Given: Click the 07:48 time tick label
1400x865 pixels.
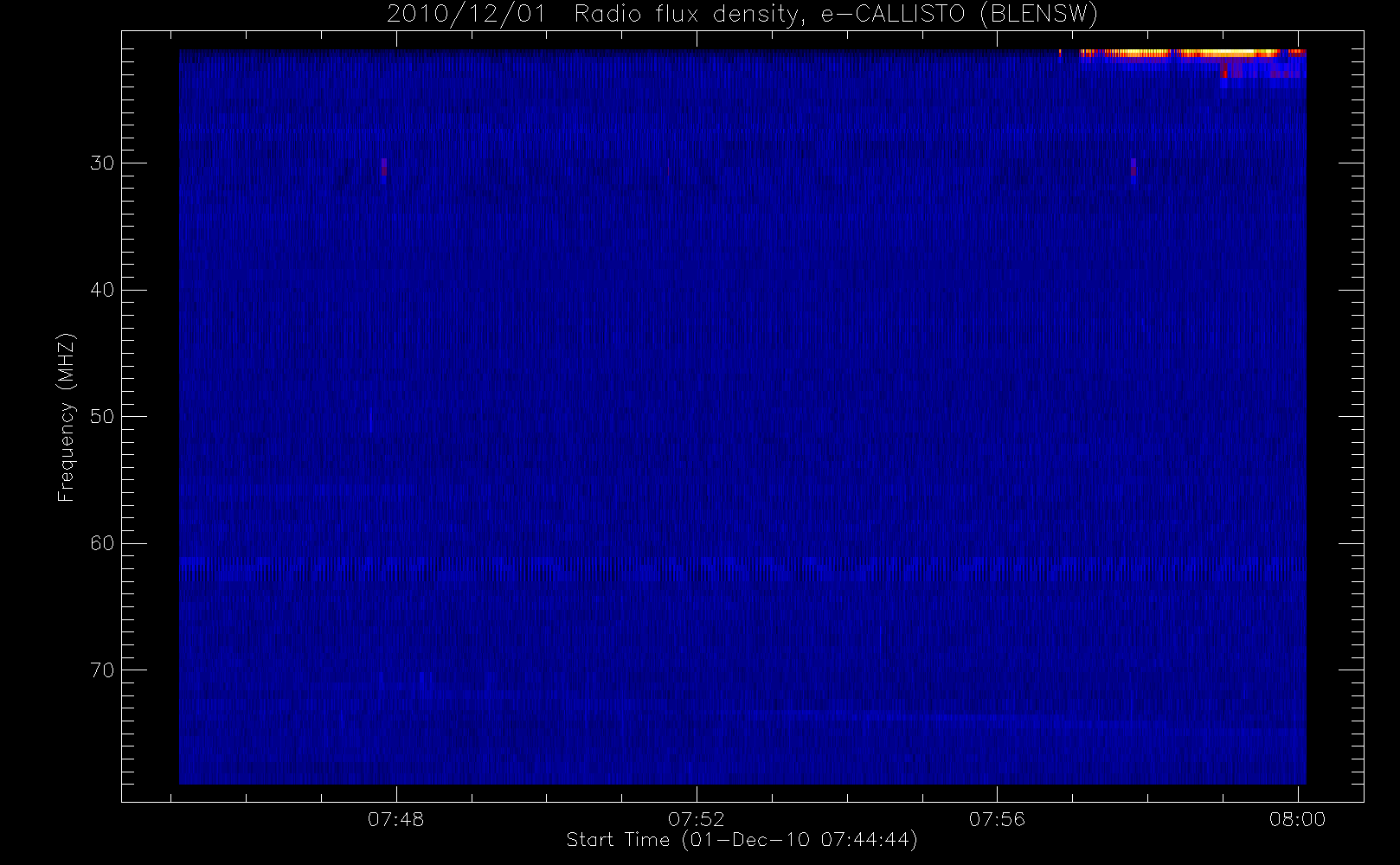Looking at the screenshot, I should click(396, 819).
